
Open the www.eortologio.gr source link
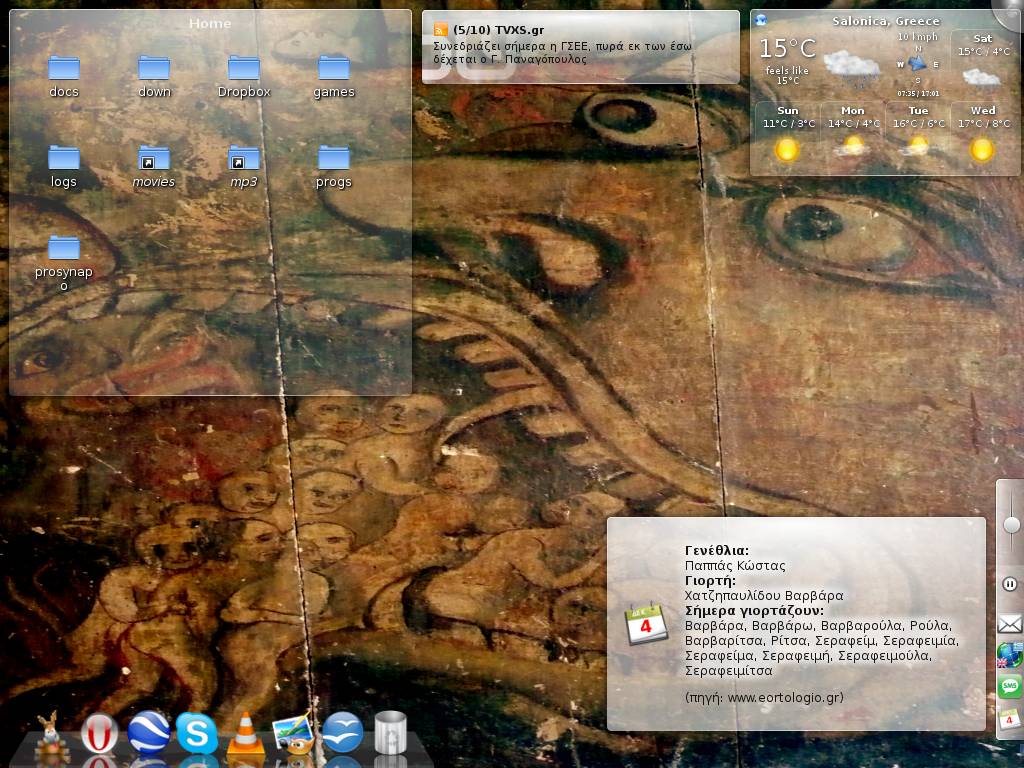coord(784,697)
